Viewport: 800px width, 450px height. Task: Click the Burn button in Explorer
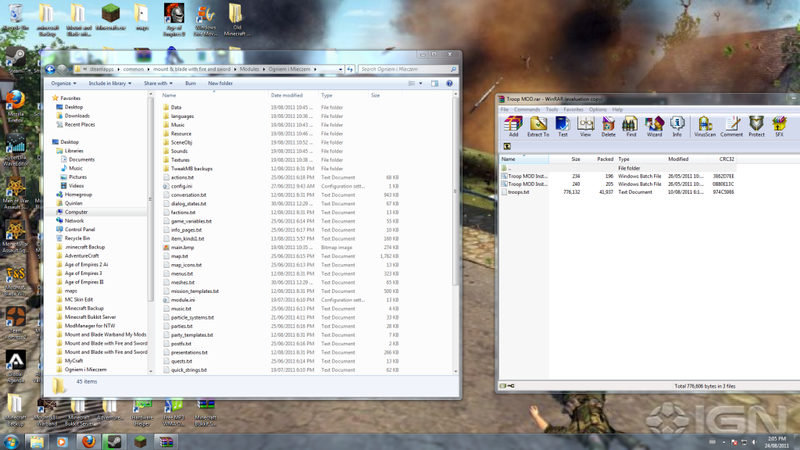click(x=190, y=84)
